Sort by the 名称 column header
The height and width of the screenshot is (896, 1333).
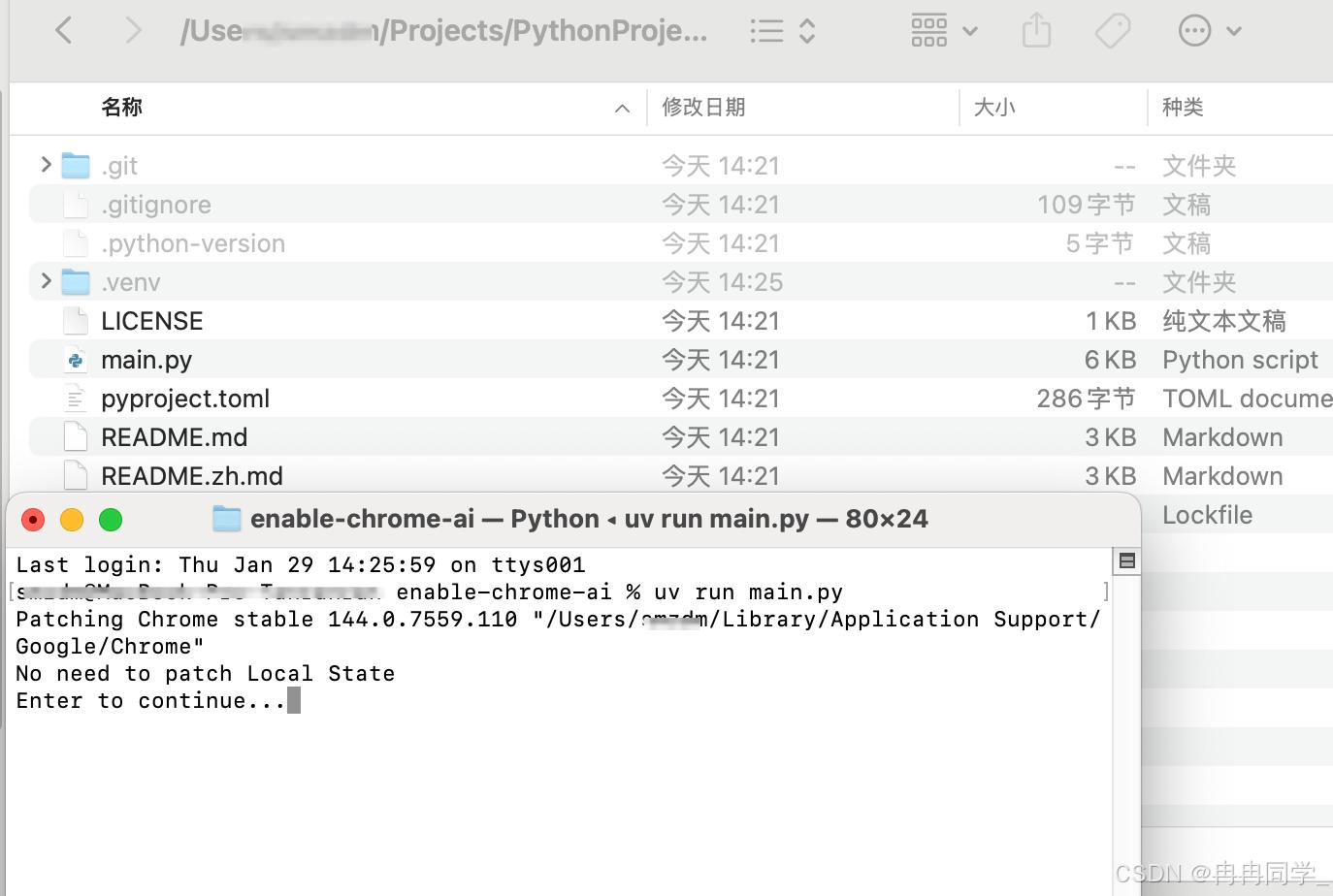coord(121,107)
